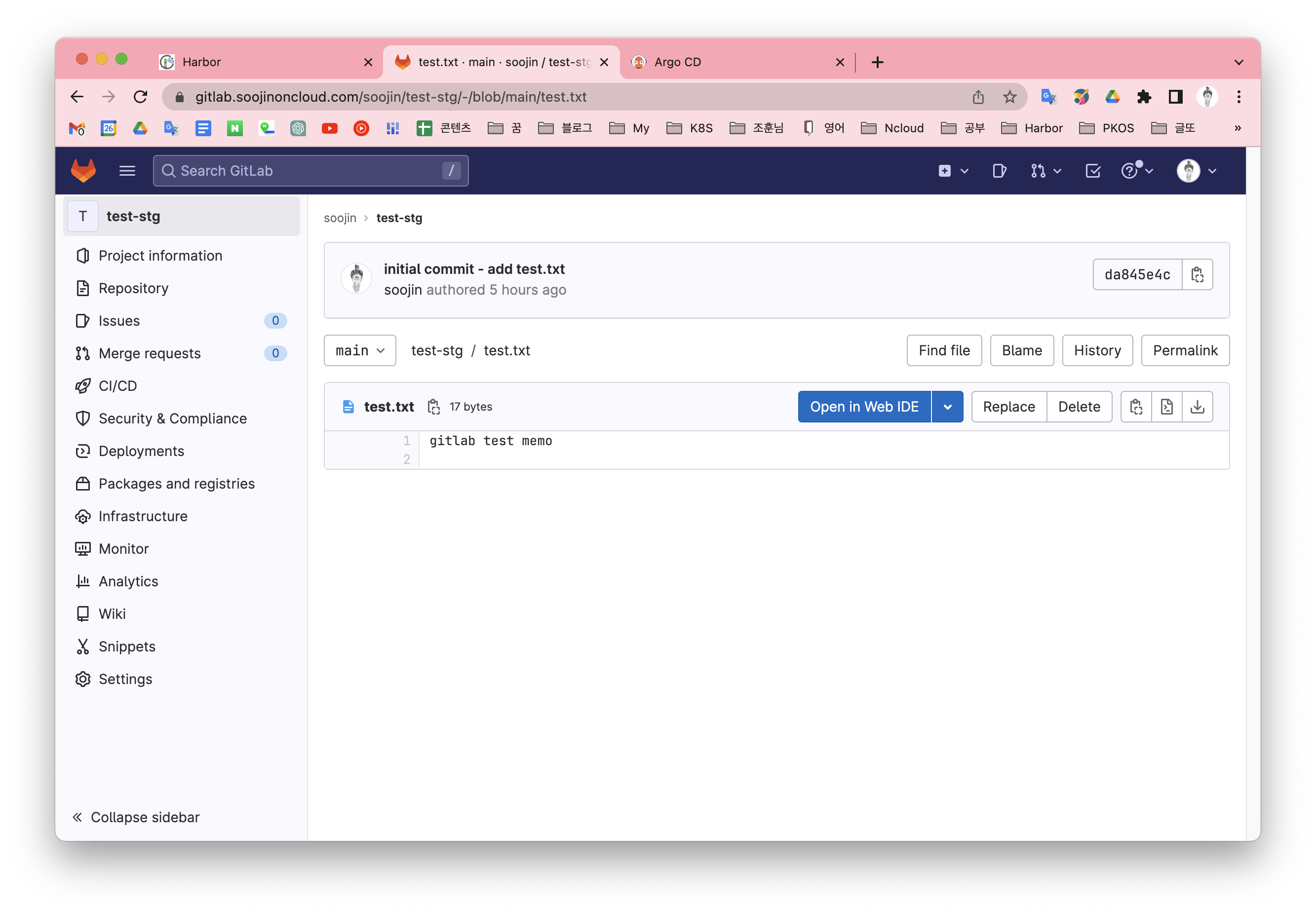Copy file path next to test.txt

point(433,407)
